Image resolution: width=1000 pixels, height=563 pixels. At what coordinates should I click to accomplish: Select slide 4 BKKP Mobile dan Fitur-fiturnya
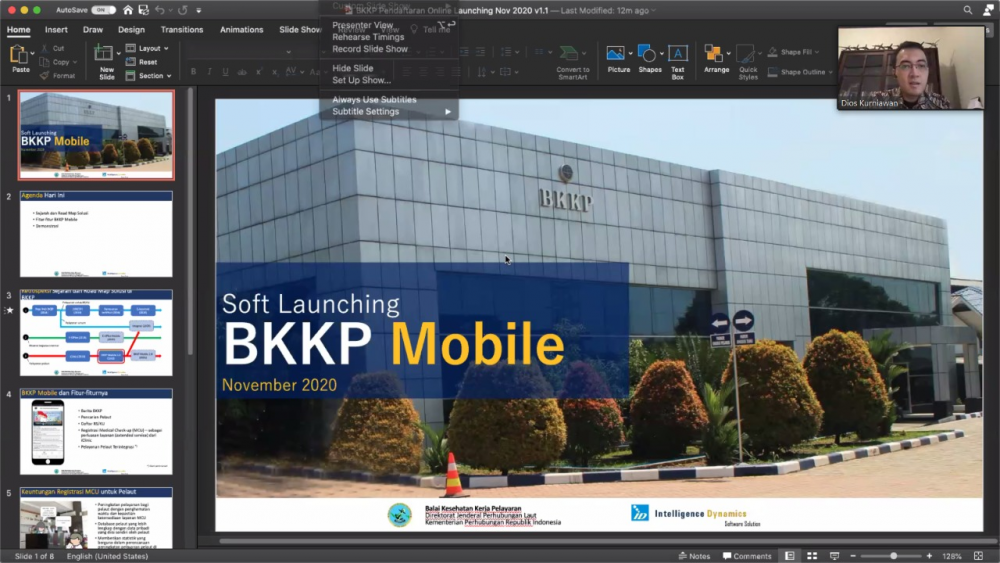click(x=96, y=432)
